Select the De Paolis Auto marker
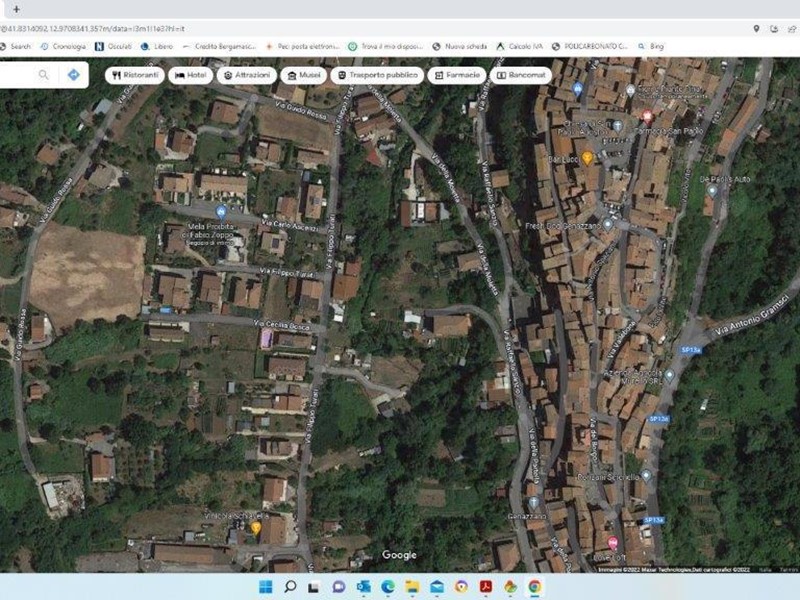The width and height of the screenshot is (800, 600). click(x=712, y=190)
